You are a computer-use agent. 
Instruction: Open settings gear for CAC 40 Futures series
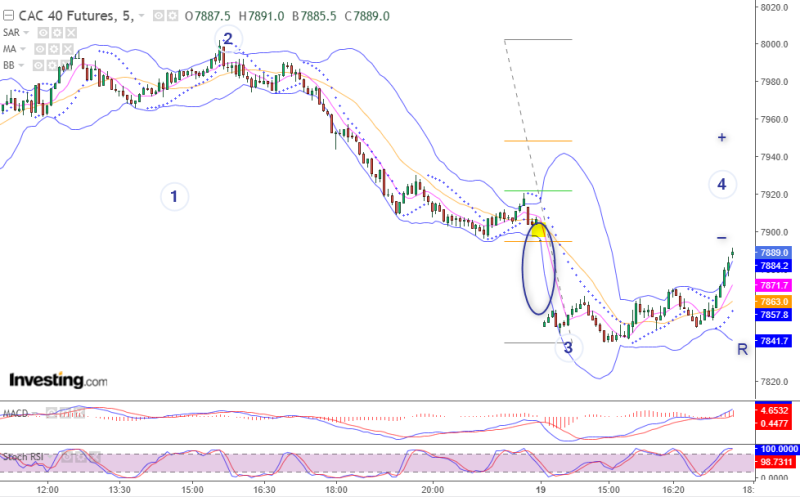tap(172, 16)
